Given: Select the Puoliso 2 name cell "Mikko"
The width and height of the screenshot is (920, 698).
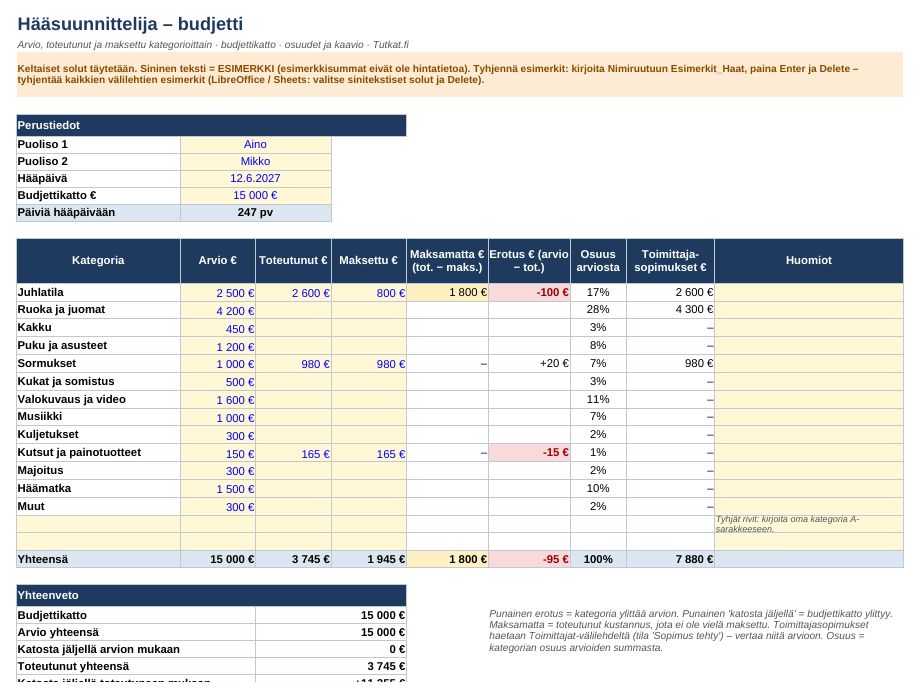Looking at the screenshot, I should [x=255, y=161].
